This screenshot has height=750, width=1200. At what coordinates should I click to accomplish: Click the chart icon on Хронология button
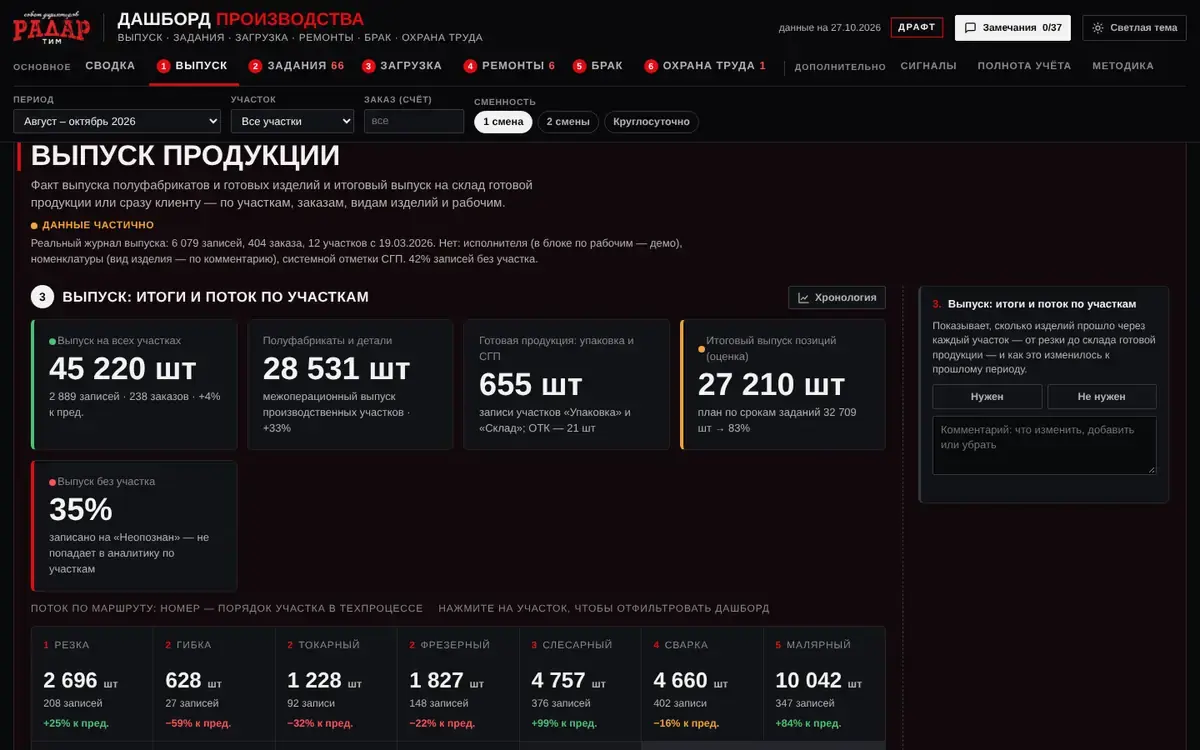[804, 297]
